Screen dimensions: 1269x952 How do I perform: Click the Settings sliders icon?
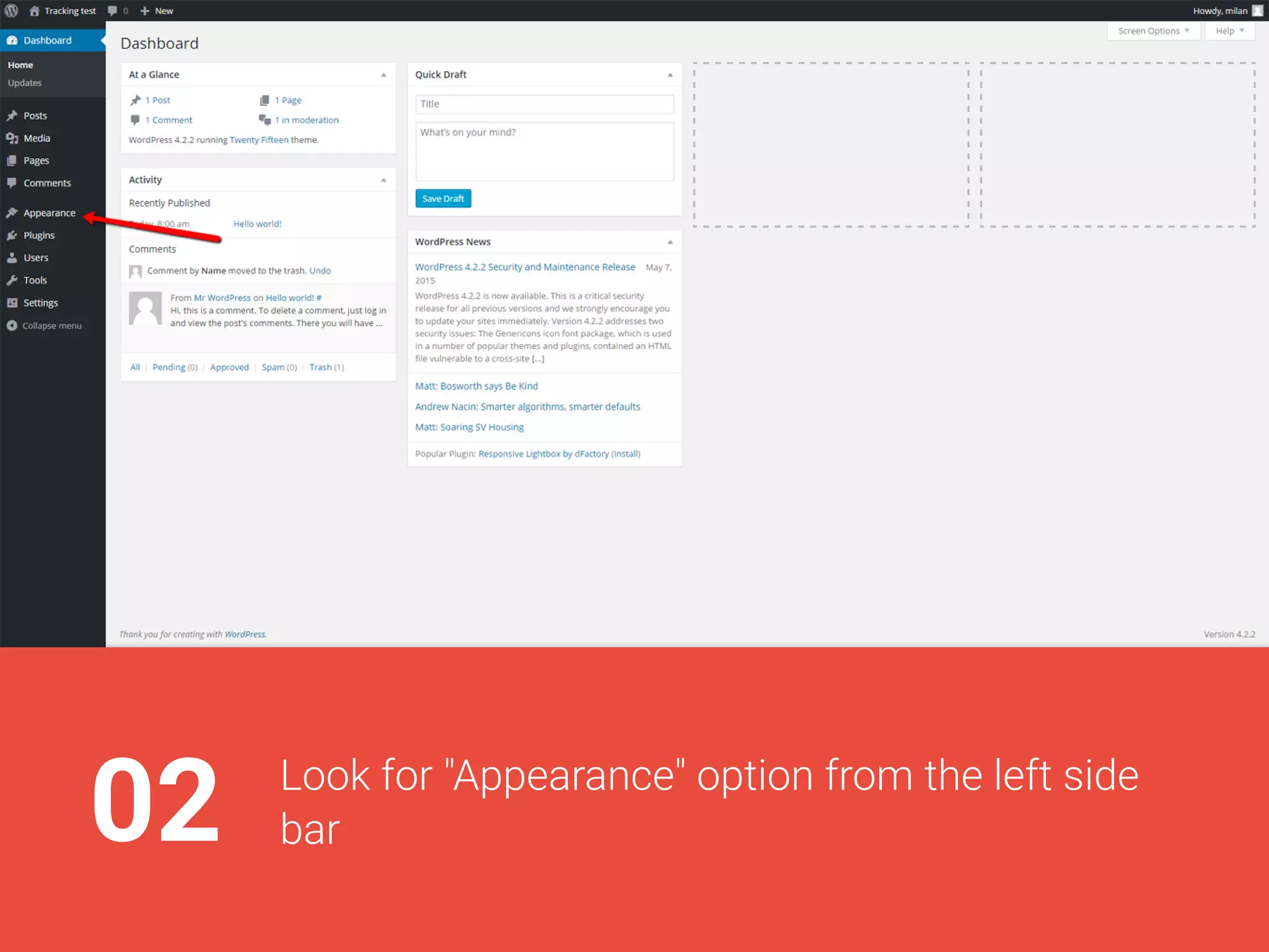click(x=12, y=303)
